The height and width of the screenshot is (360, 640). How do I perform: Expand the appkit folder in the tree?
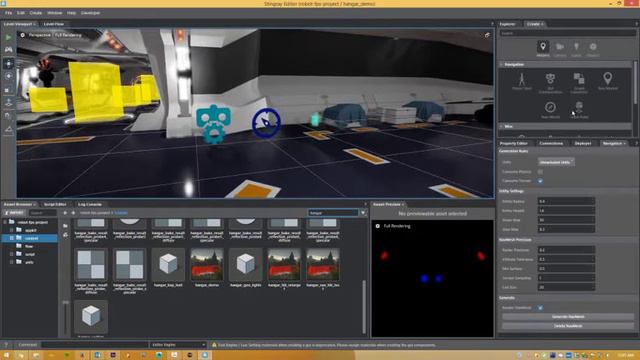(x=11, y=230)
